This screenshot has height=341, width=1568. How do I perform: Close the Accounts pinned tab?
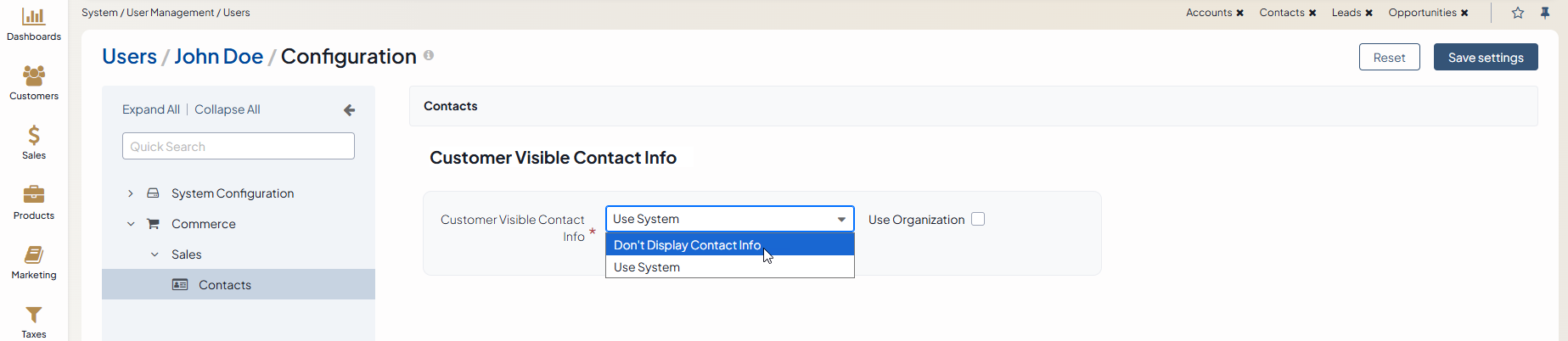click(1240, 13)
